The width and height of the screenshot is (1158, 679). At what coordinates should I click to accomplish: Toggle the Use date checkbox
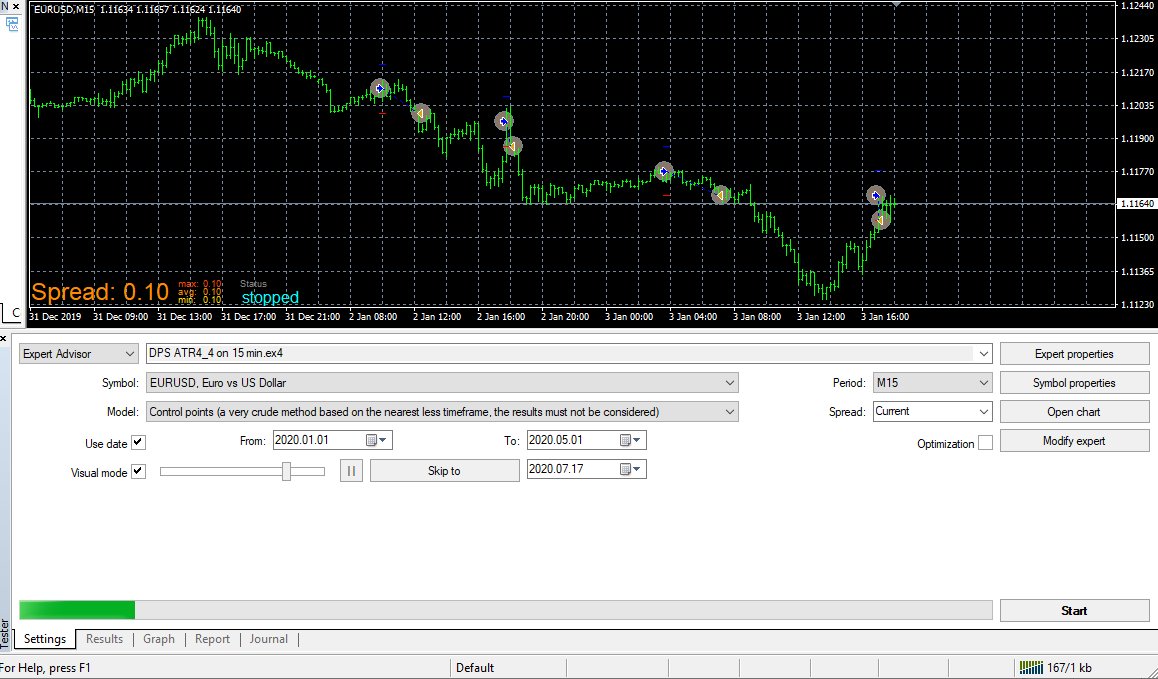pyautogui.click(x=138, y=443)
